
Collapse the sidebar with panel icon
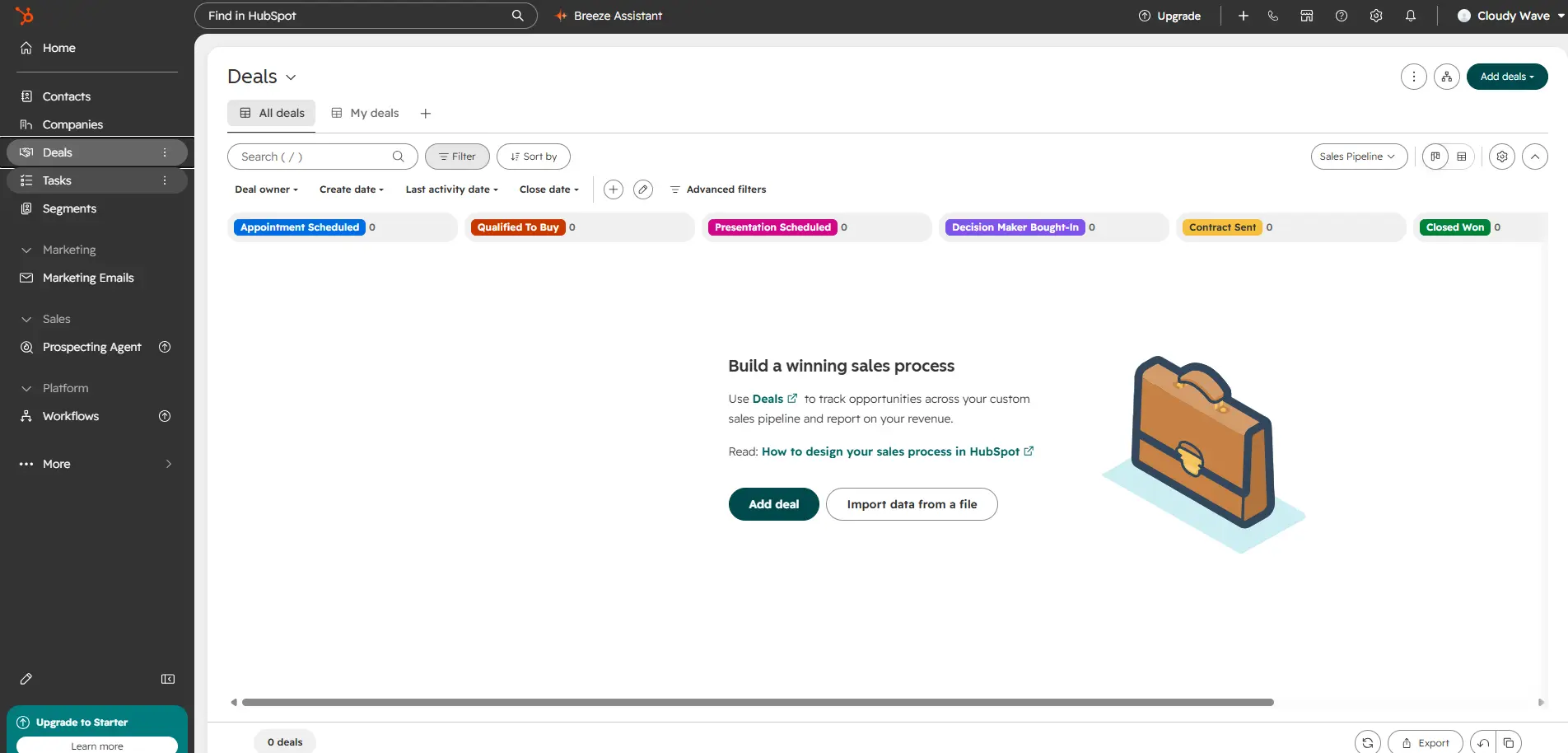168,679
